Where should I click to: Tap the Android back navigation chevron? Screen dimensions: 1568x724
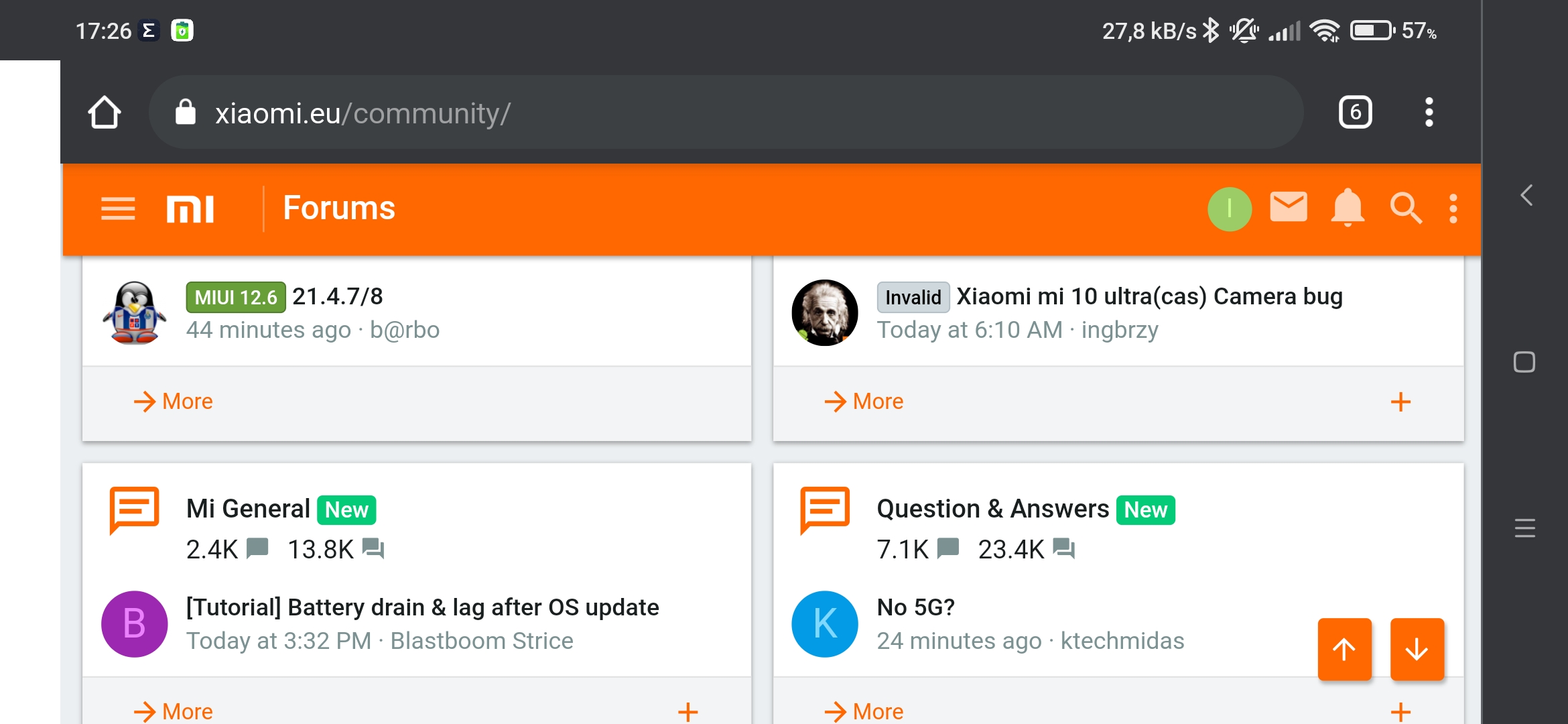tap(1526, 196)
